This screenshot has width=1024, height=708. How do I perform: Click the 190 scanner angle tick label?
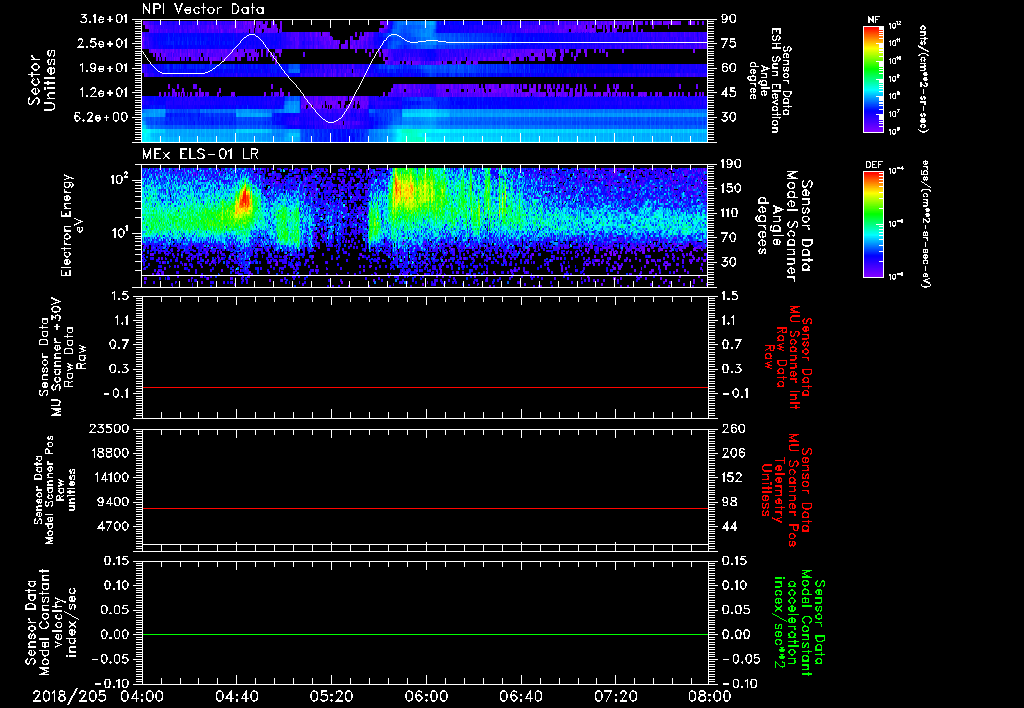tap(732, 164)
